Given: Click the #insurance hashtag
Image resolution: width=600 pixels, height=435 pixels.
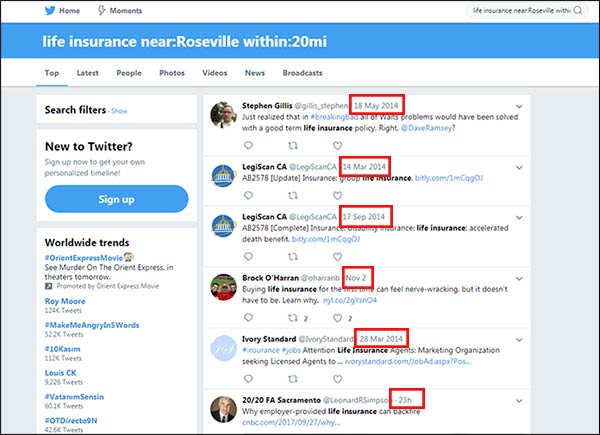Looking at the screenshot, I should pyautogui.click(x=261, y=350).
